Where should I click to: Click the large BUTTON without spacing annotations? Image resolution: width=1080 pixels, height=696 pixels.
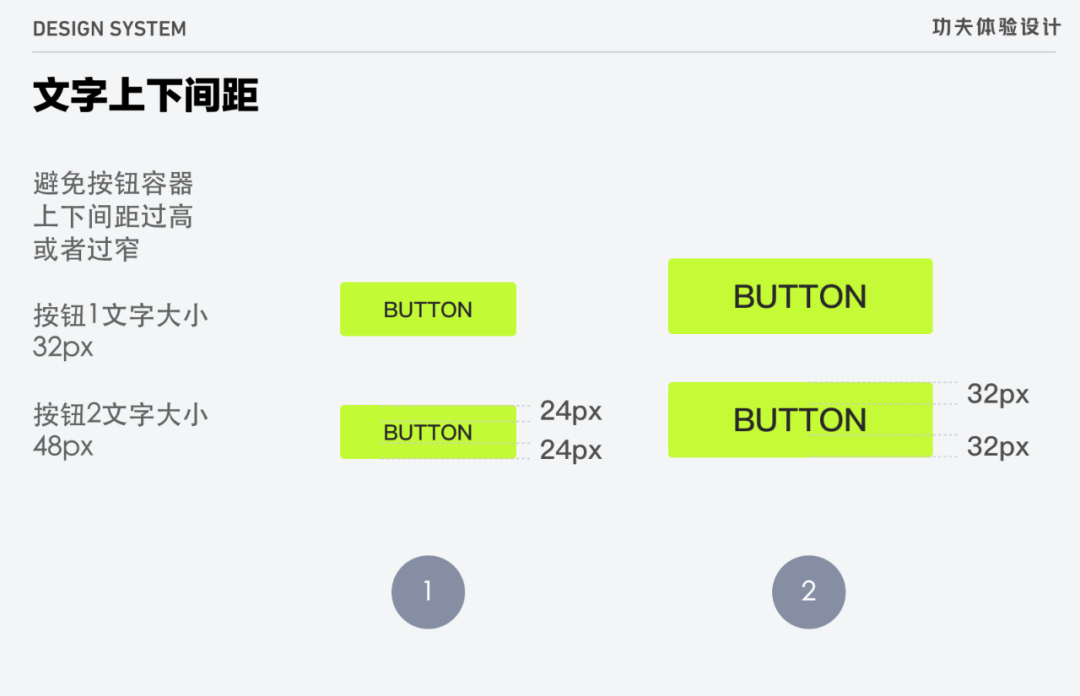tap(800, 296)
